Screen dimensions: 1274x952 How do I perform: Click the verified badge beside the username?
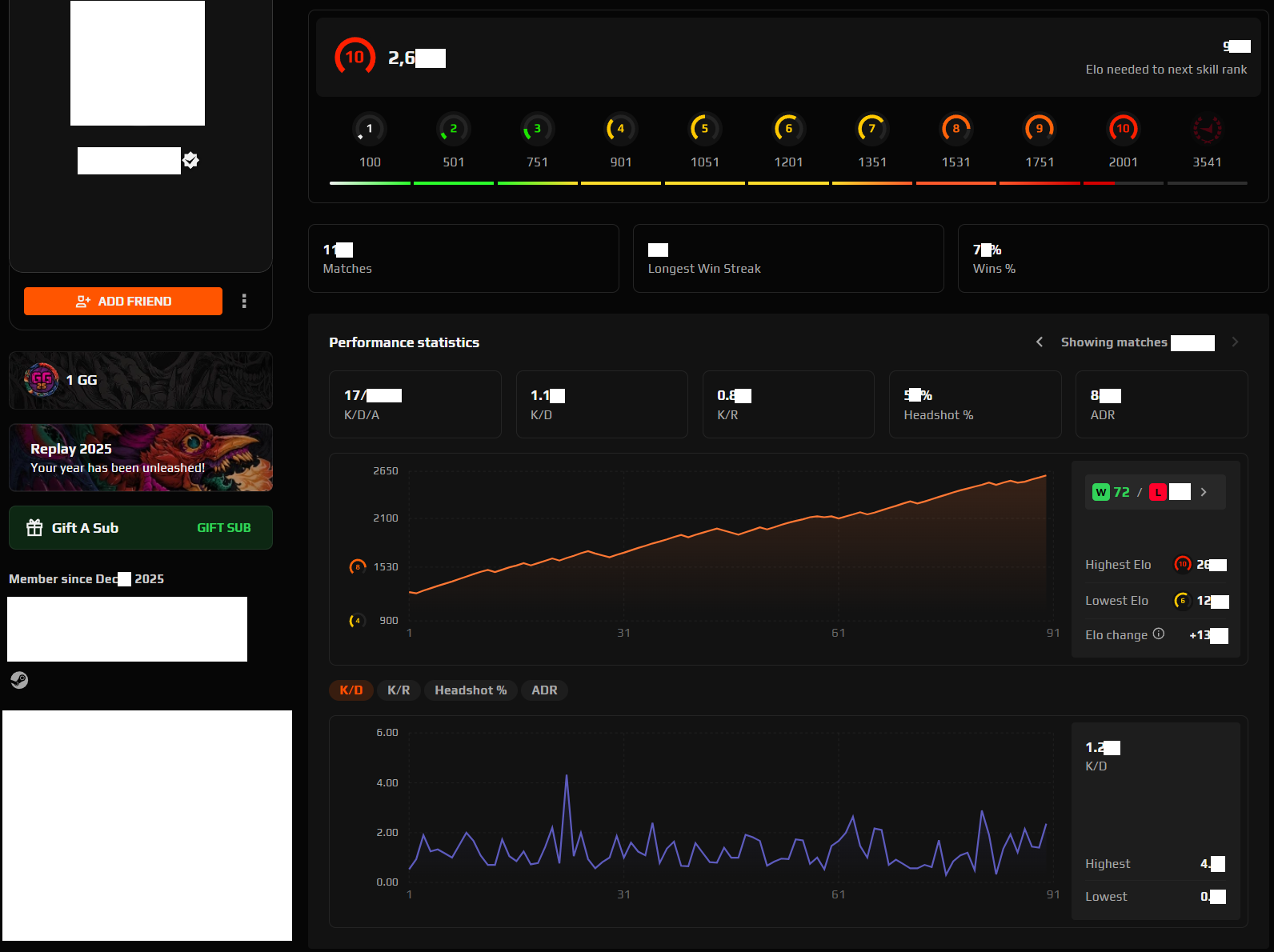tap(190, 160)
